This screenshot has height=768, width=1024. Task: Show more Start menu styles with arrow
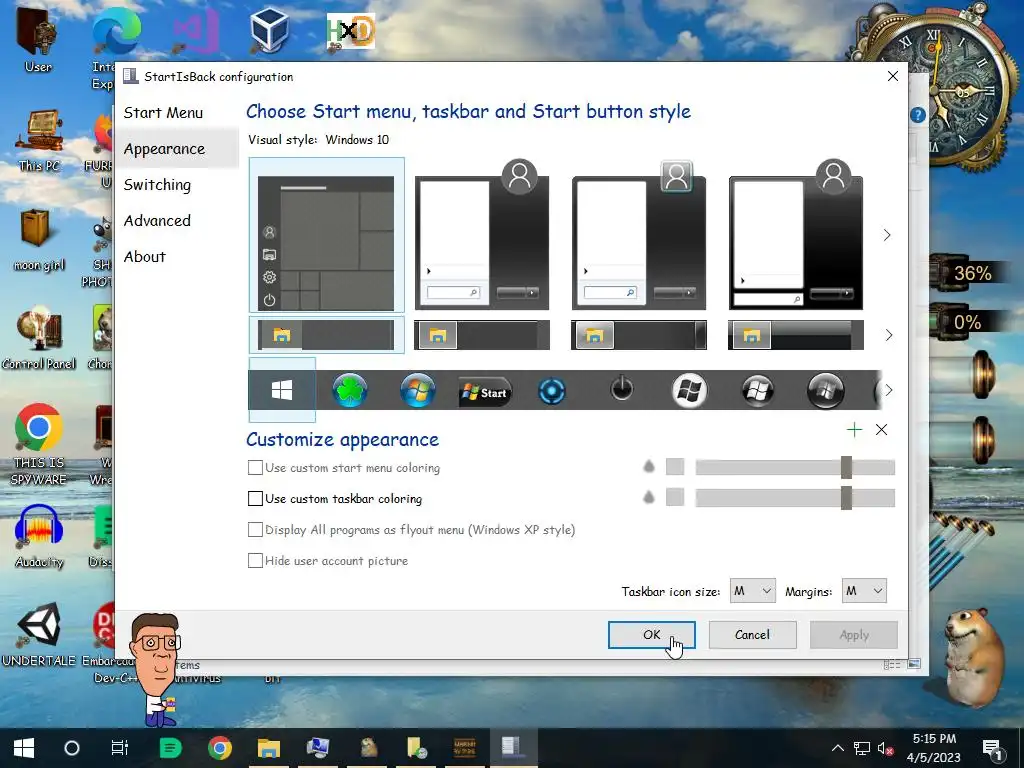point(887,235)
